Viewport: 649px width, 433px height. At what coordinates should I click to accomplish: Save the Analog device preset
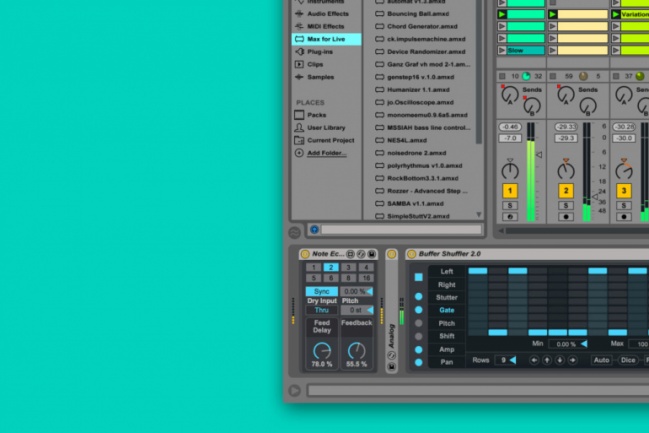pos(392,367)
